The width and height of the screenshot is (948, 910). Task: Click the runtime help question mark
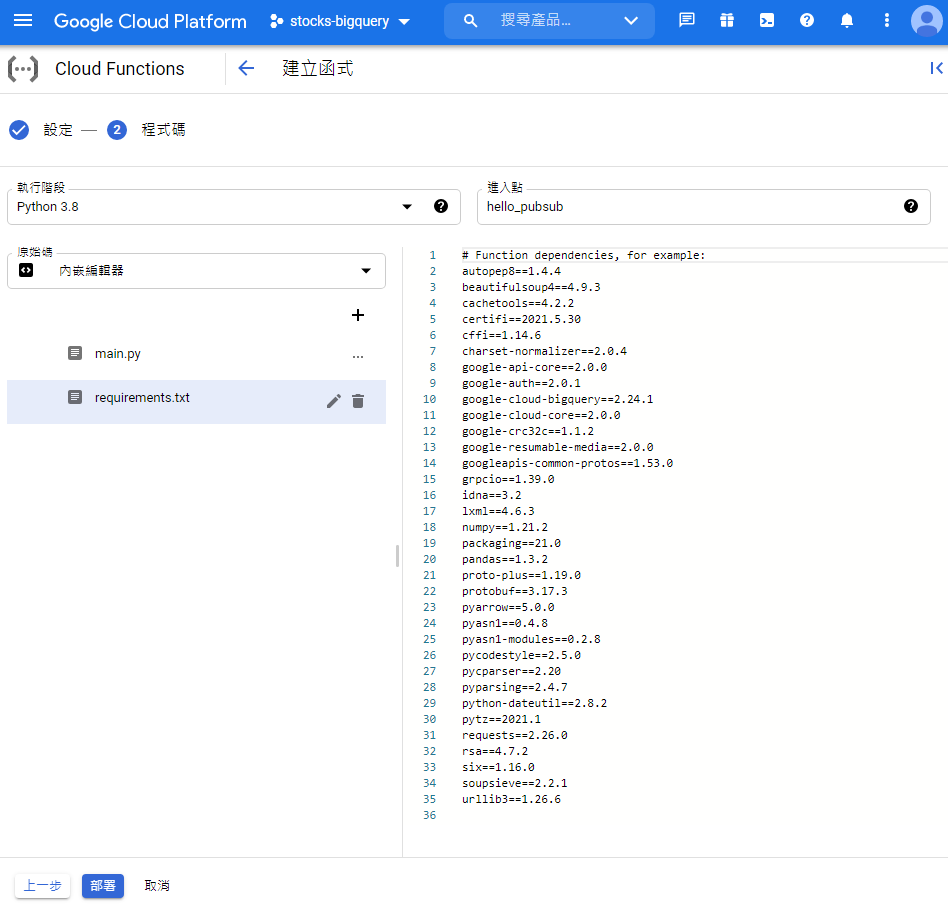pyautogui.click(x=440, y=206)
